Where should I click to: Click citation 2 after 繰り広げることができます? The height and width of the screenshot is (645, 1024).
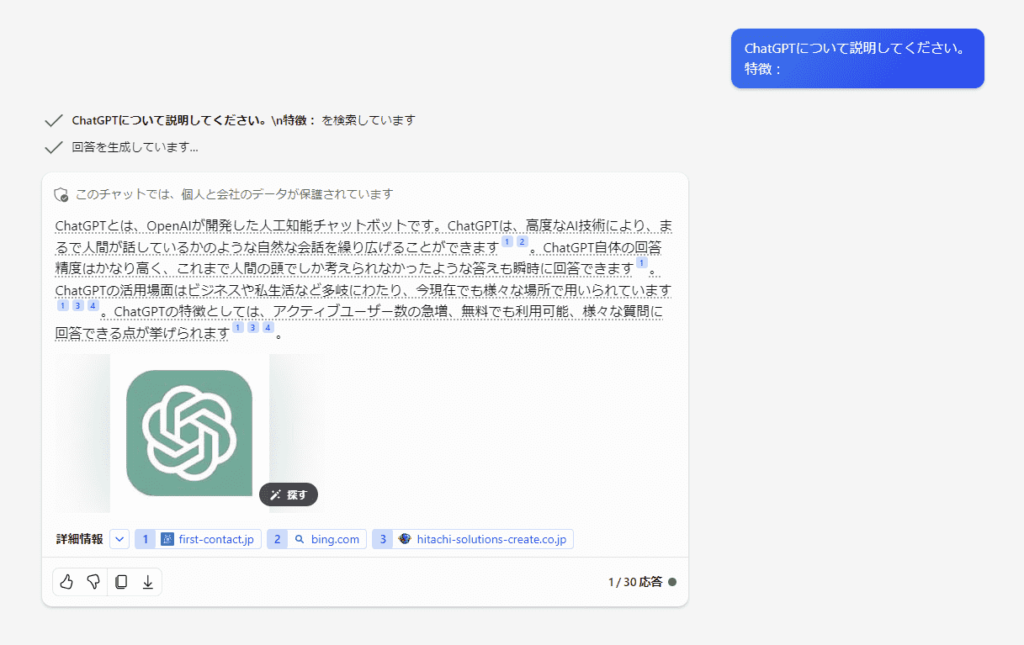click(x=522, y=242)
